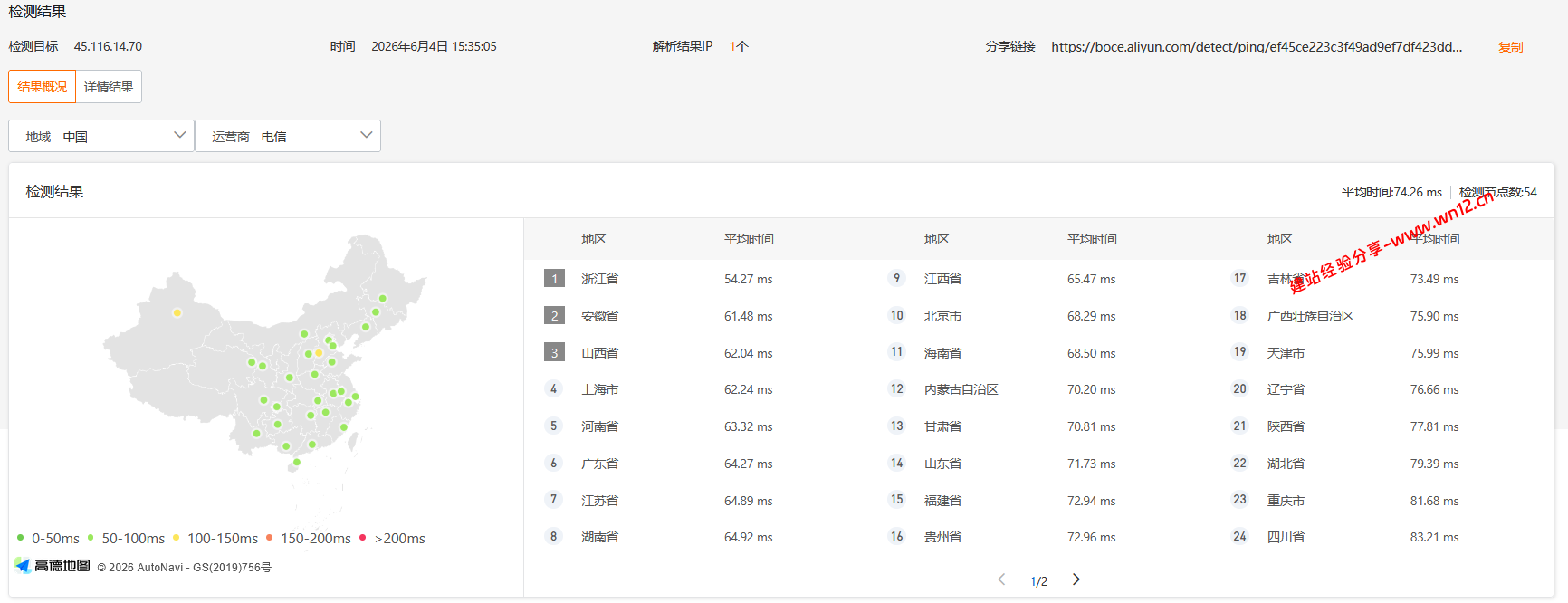Go to next page with right arrow

click(x=1076, y=579)
